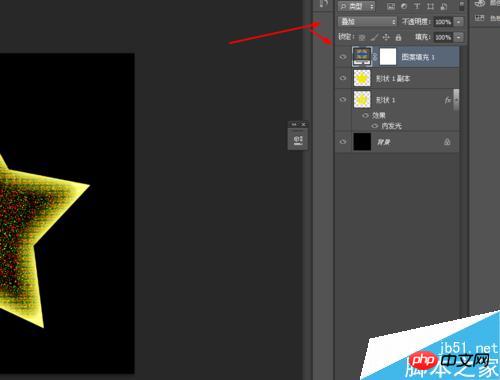Close the small floating collapsed panel

[x=304, y=124]
